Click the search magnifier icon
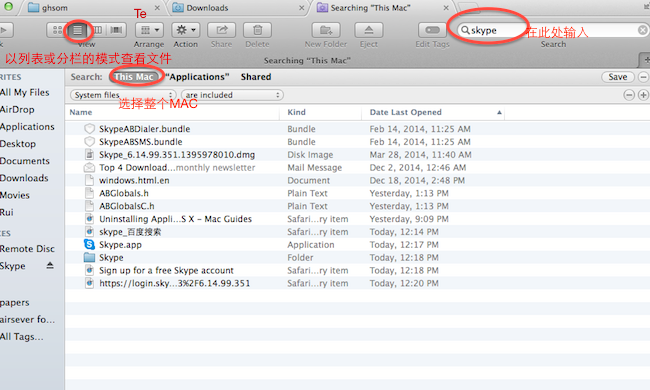The image size is (650, 390). click(x=465, y=30)
